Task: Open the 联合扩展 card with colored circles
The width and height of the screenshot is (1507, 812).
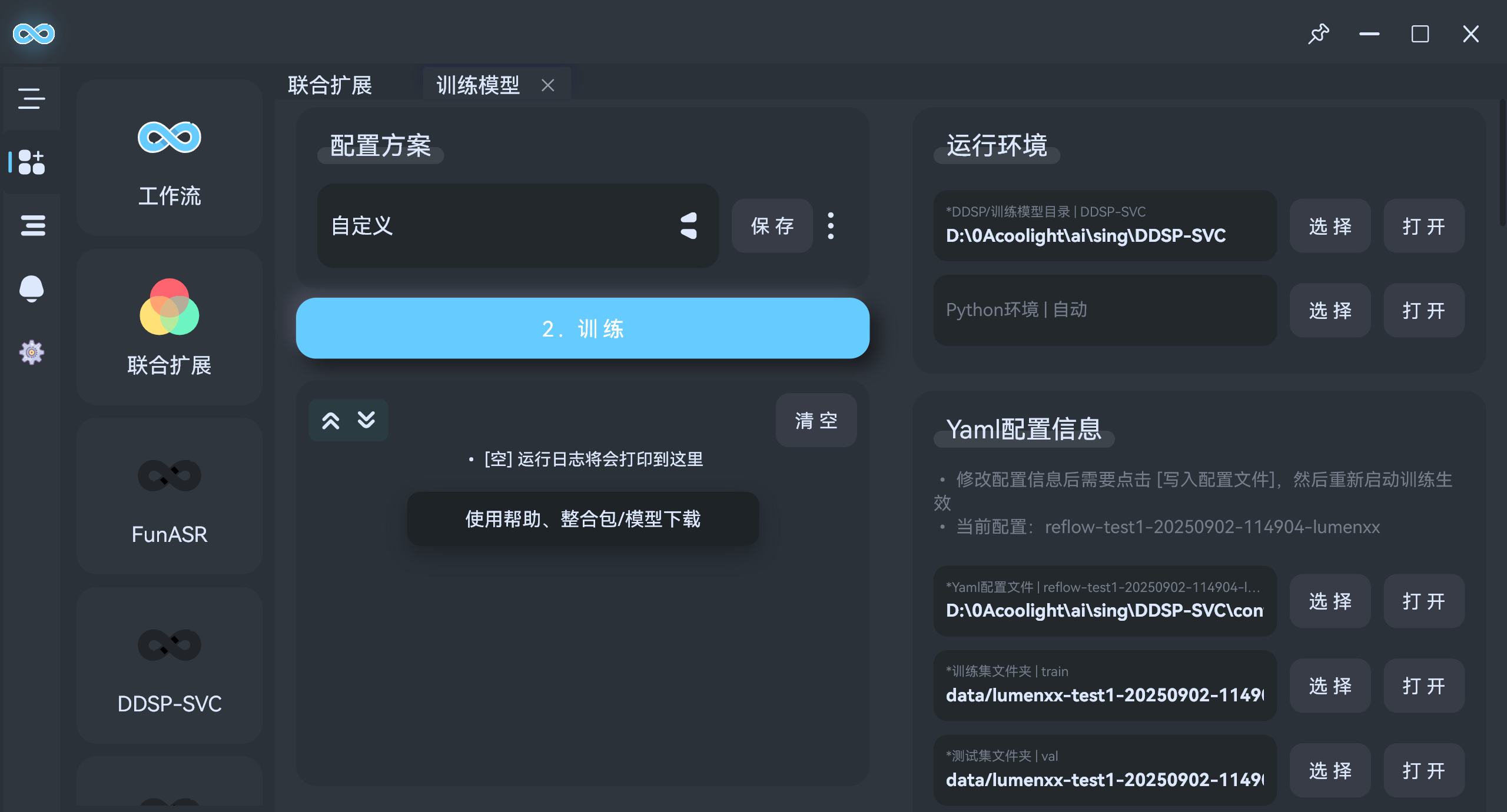Action: pyautogui.click(x=170, y=327)
